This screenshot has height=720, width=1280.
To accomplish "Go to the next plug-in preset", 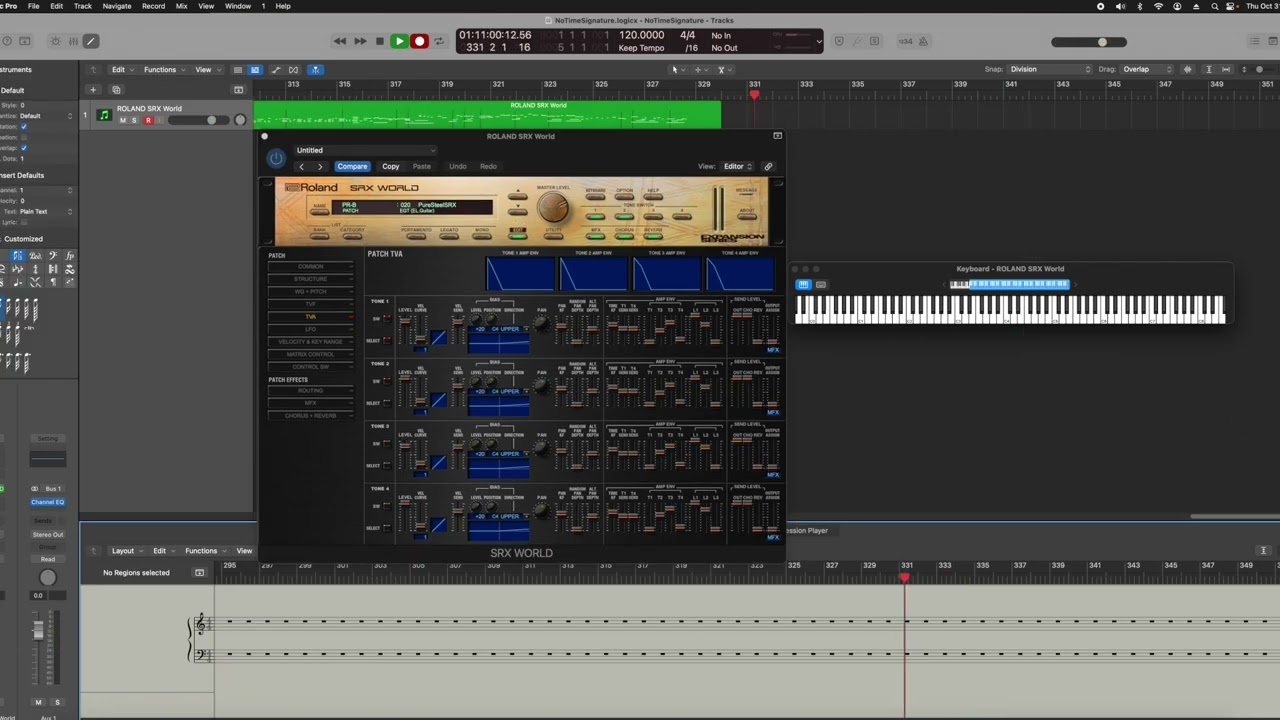I will [320, 166].
